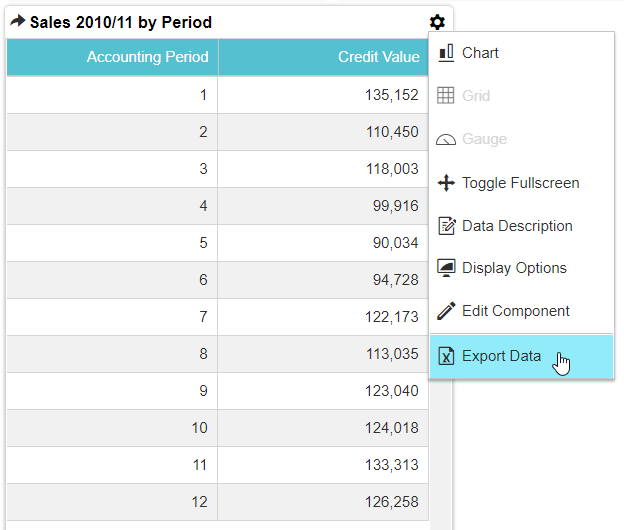Image resolution: width=624 pixels, height=530 pixels.
Task: Select credit value 110,450
Action: pyautogui.click(x=392, y=132)
